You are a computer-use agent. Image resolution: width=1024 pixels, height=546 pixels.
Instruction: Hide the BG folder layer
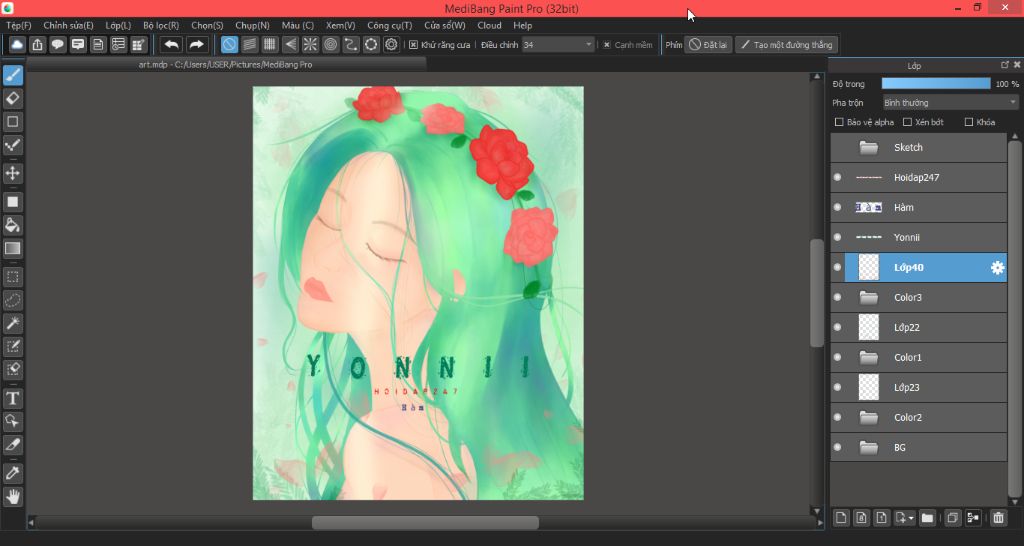(837, 447)
